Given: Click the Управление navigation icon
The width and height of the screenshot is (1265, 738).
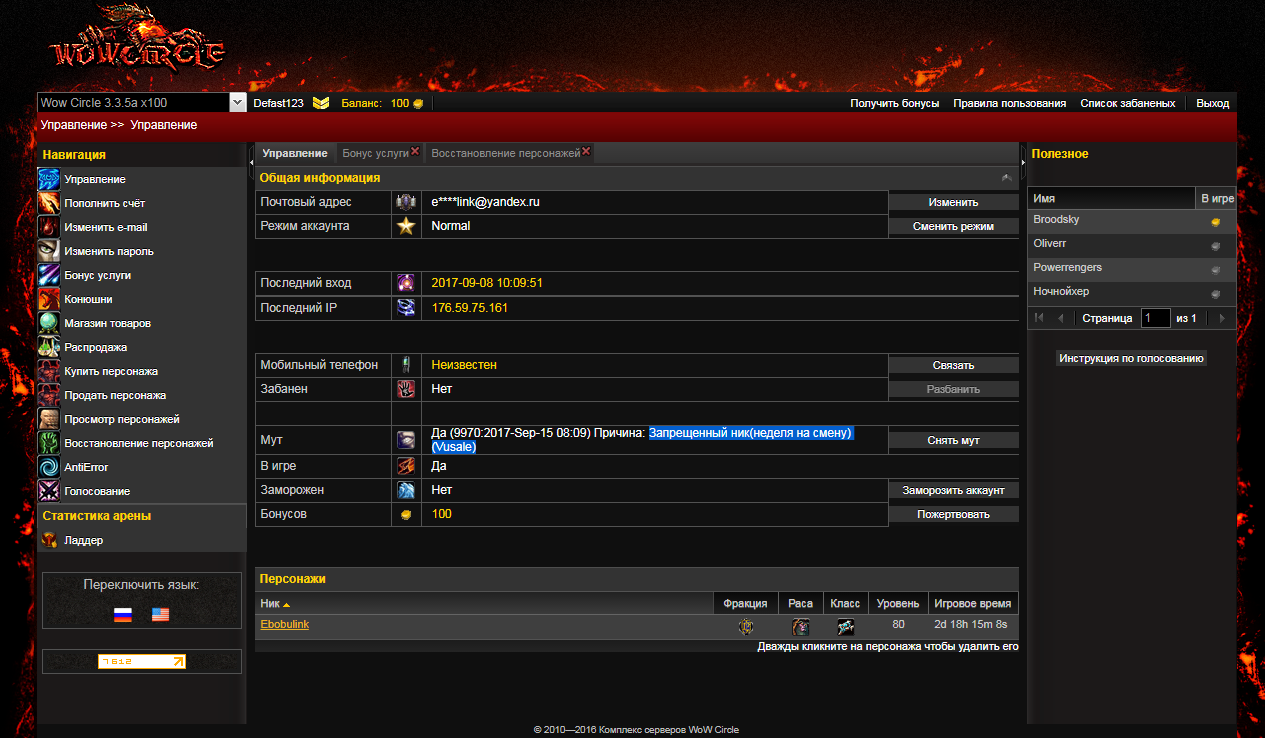Looking at the screenshot, I should coord(49,179).
